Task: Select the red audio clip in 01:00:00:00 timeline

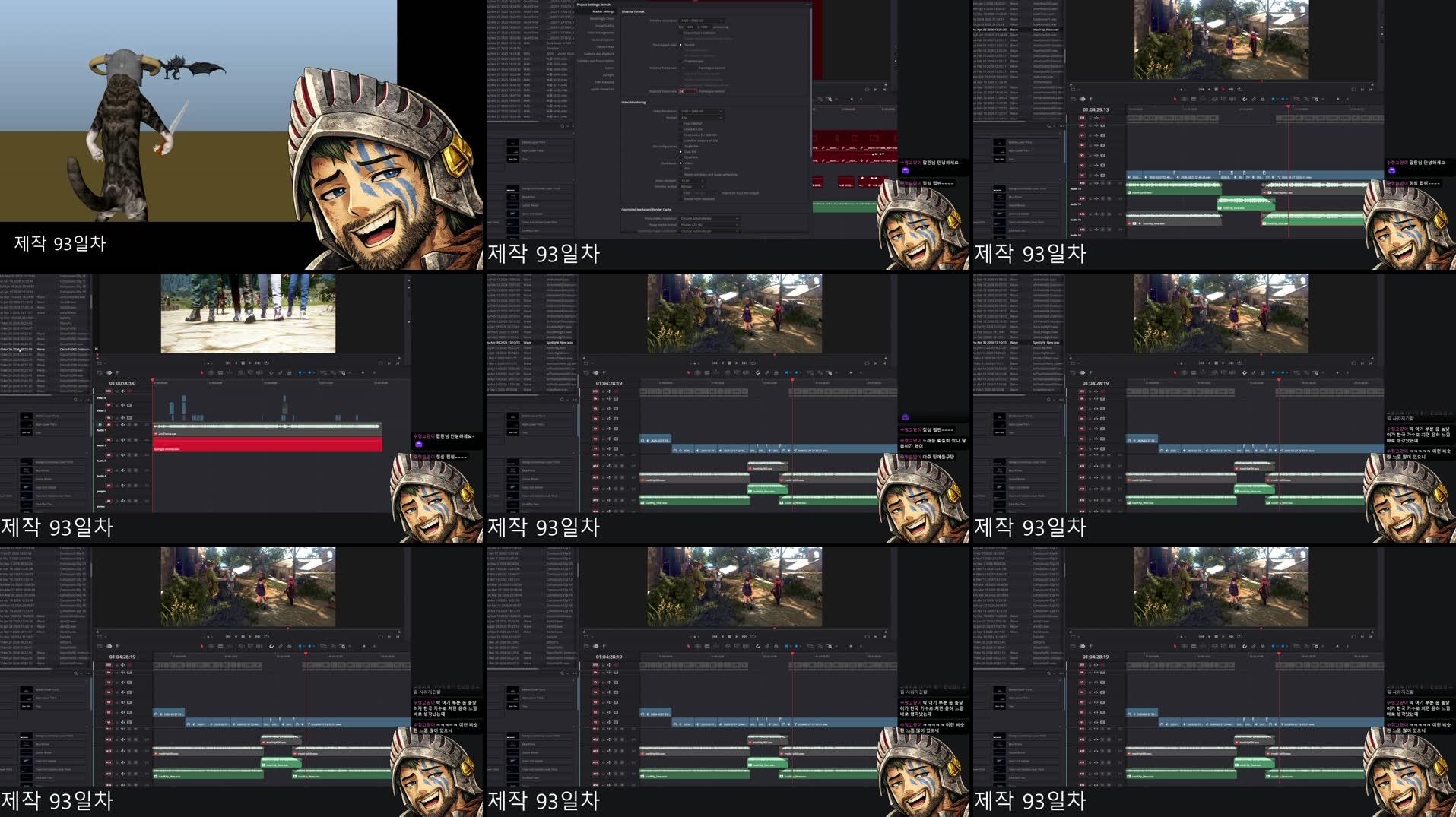Action: coord(268,445)
